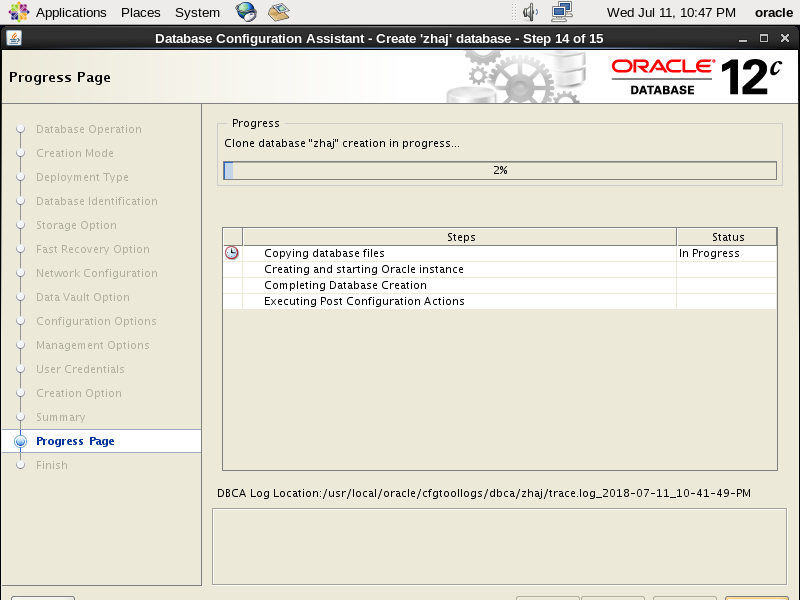Screen dimensions: 800x600
Task: Click the network computers icon
Action: click(562, 12)
